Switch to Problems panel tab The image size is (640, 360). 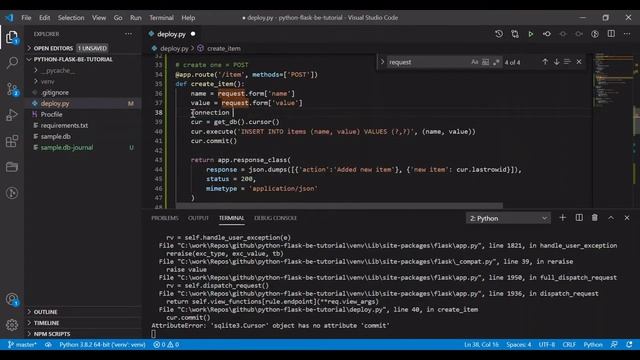point(165,218)
